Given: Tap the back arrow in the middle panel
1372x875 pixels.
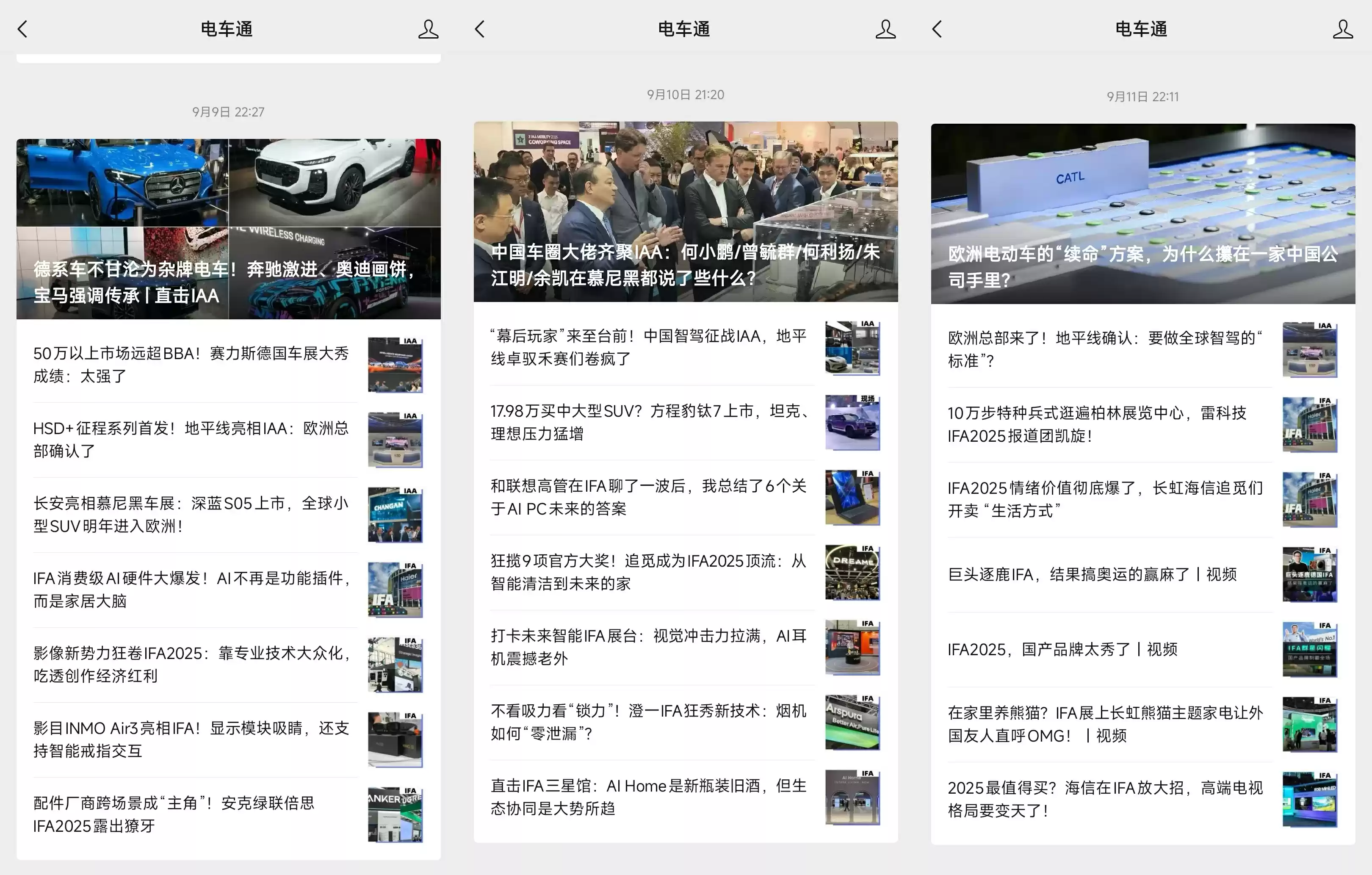Looking at the screenshot, I should 480,28.
